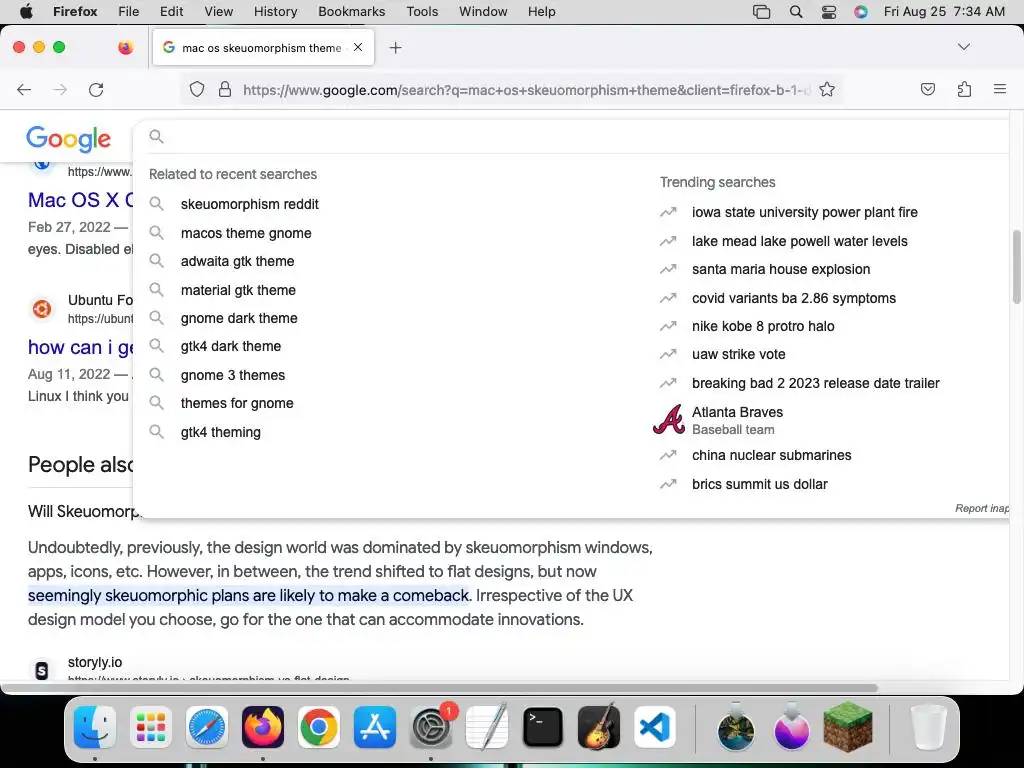Select suggestion adwaita gtk theme
This screenshot has width=1024, height=768.
[238, 261]
